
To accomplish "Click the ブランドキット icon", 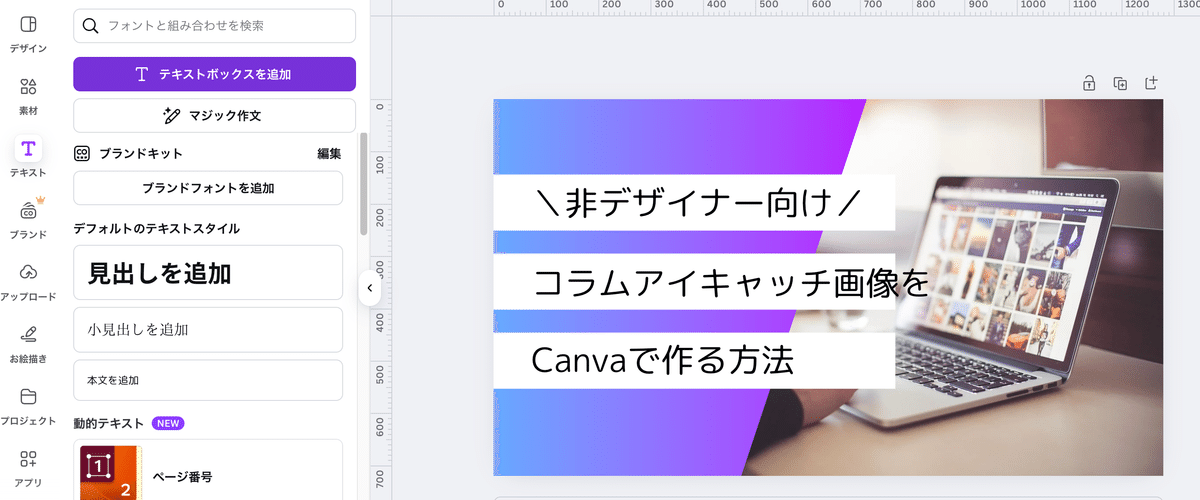I will coord(82,154).
